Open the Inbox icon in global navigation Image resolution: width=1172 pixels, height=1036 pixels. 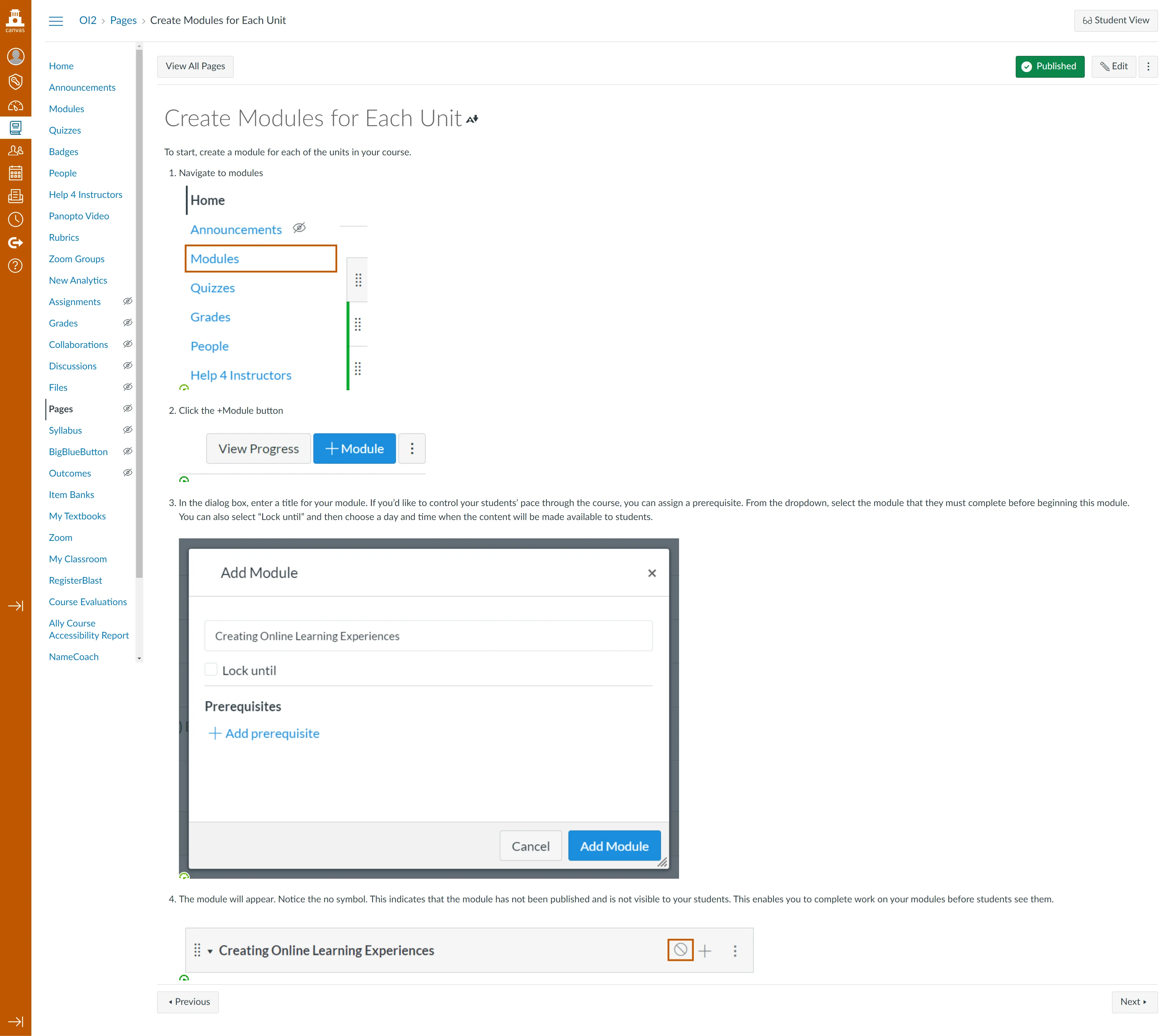click(16, 196)
